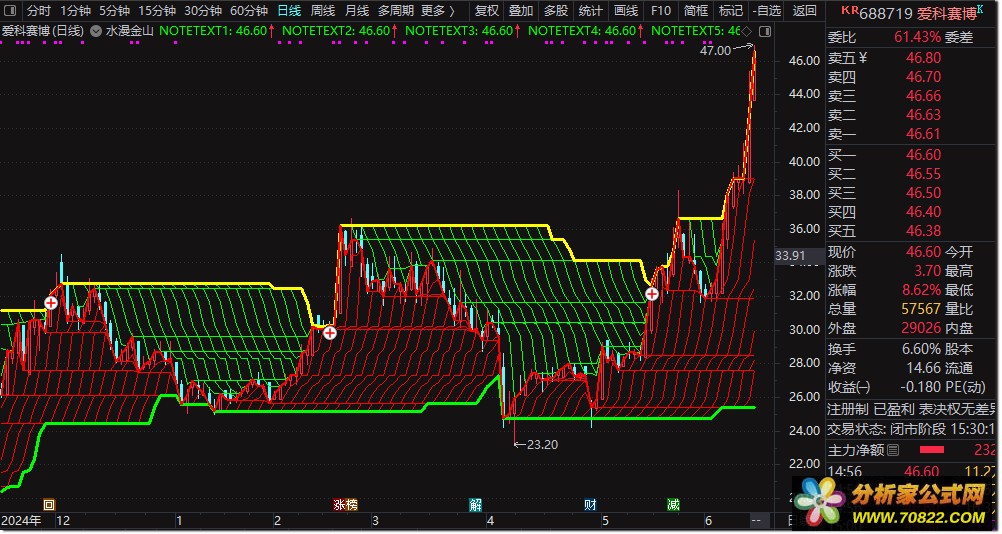This screenshot has height=534, width=1002.
Task: Click the 爱科赛博(日线) chart title
Action: (x=43, y=31)
